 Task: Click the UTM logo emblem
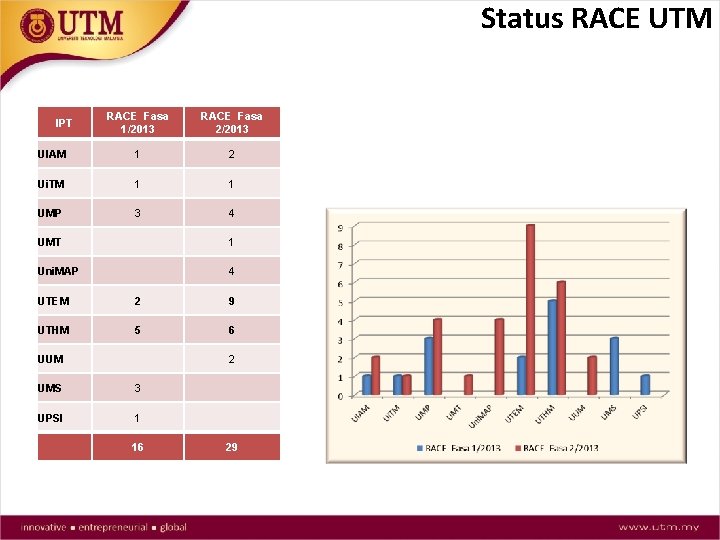(37, 26)
